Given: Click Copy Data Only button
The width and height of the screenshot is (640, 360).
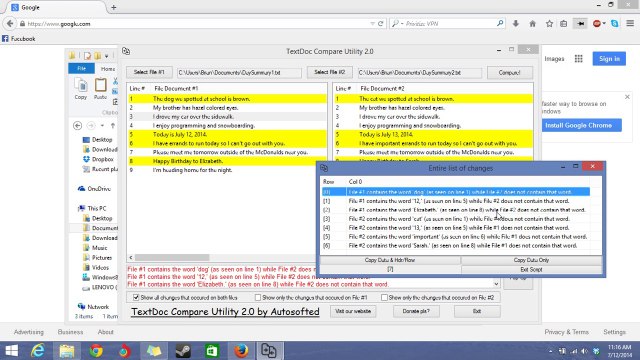Looking at the screenshot, I should tap(531, 260).
